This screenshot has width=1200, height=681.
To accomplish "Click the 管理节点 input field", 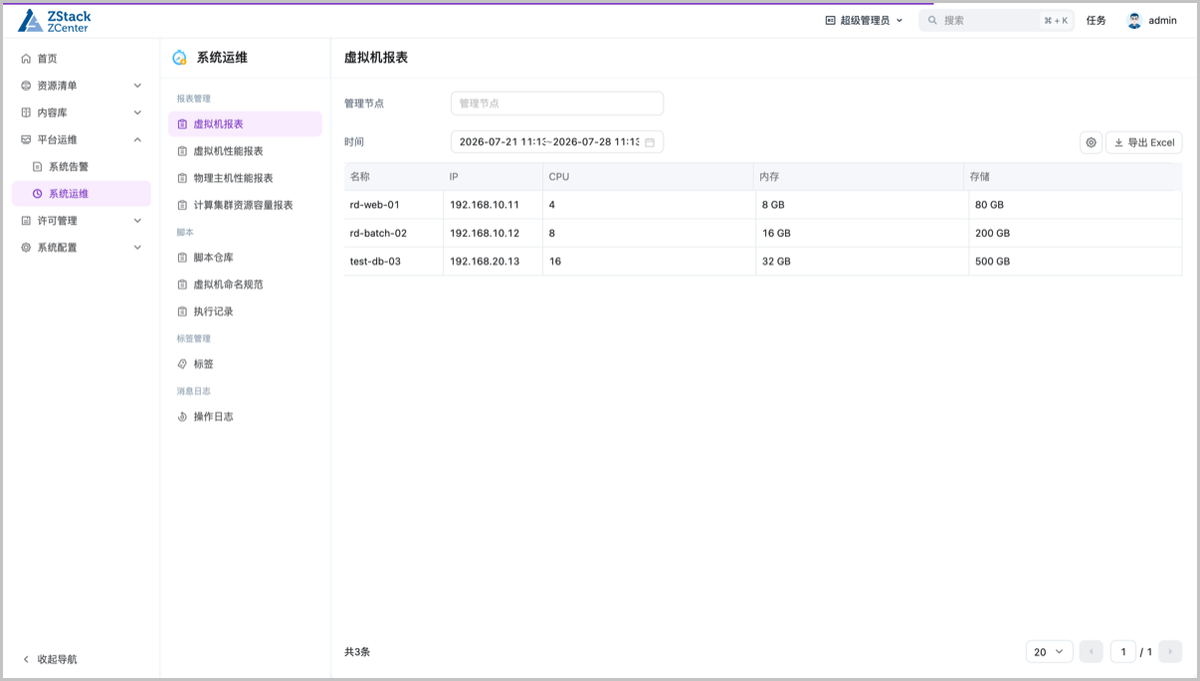I will pyautogui.click(x=557, y=103).
